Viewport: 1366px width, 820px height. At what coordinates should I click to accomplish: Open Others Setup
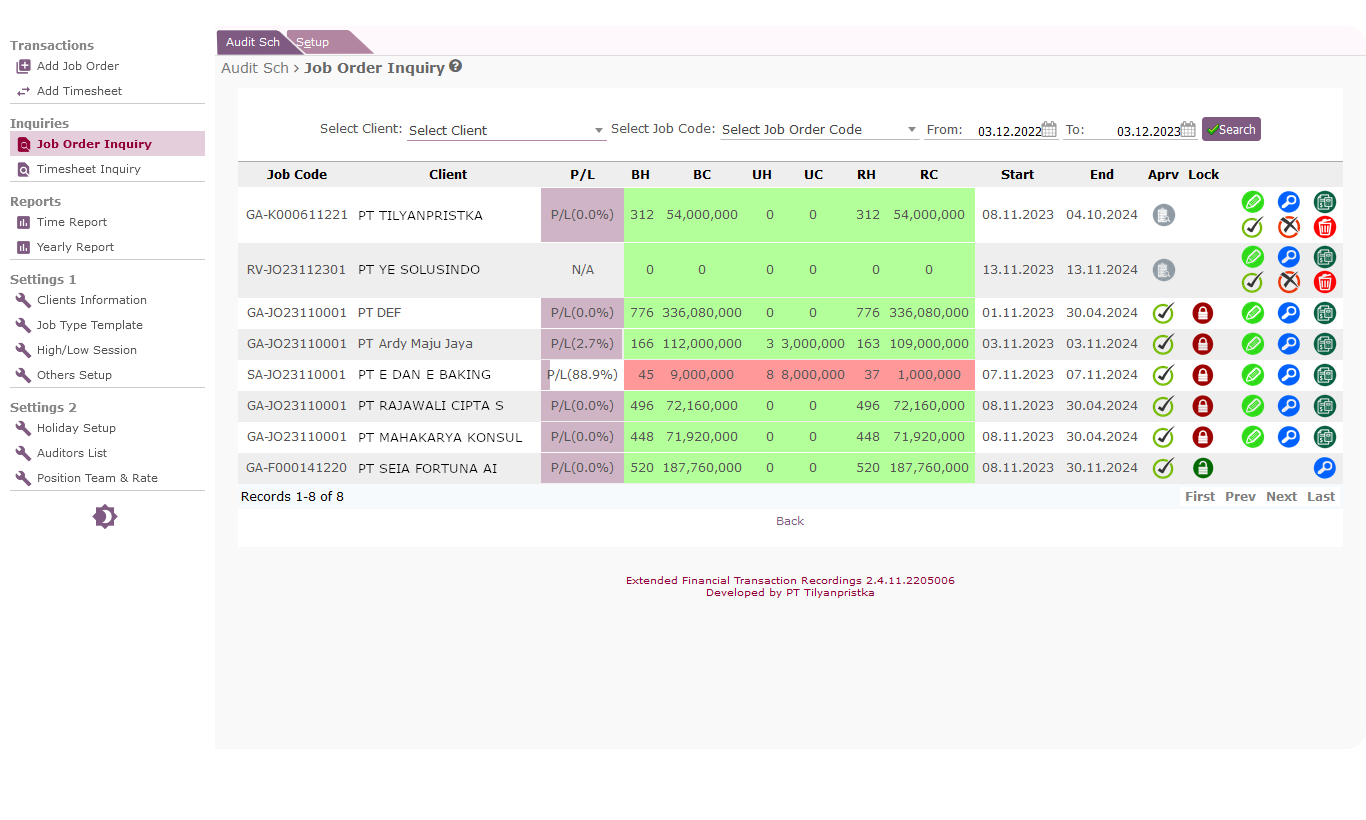74,375
